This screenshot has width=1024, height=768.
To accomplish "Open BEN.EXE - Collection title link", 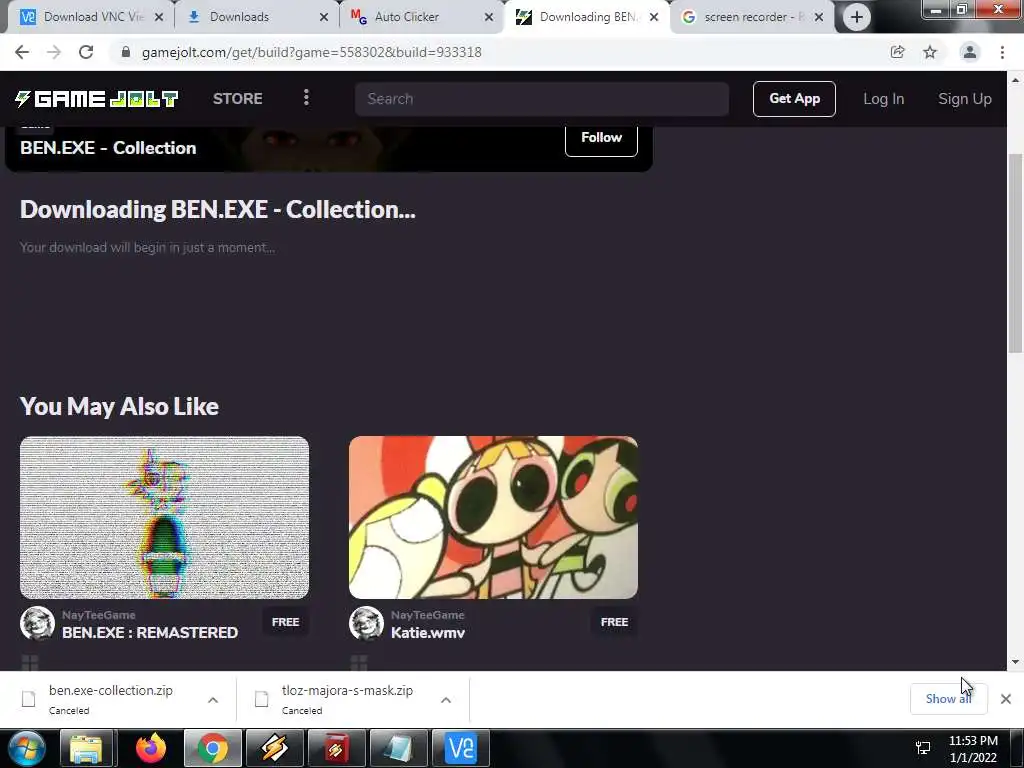I will pos(108,148).
